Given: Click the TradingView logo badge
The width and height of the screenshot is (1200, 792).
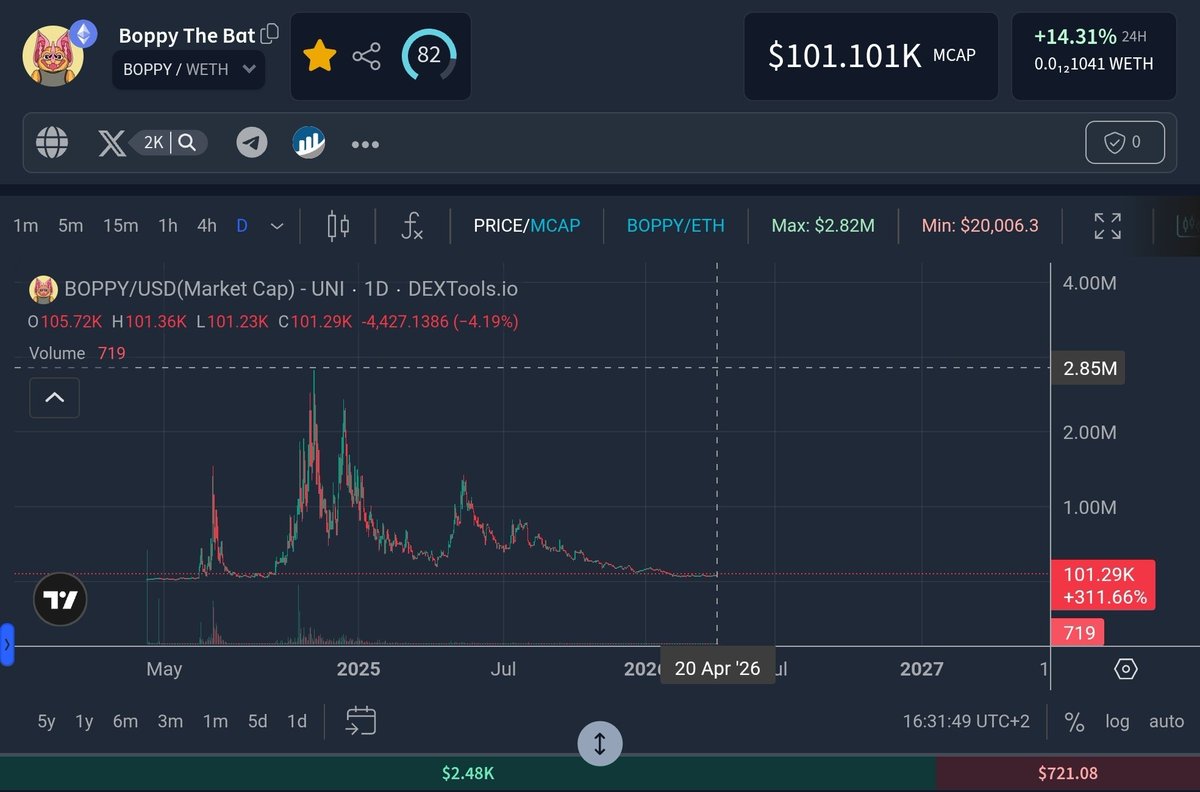Looking at the screenshot, I should (x=60, y=600).
